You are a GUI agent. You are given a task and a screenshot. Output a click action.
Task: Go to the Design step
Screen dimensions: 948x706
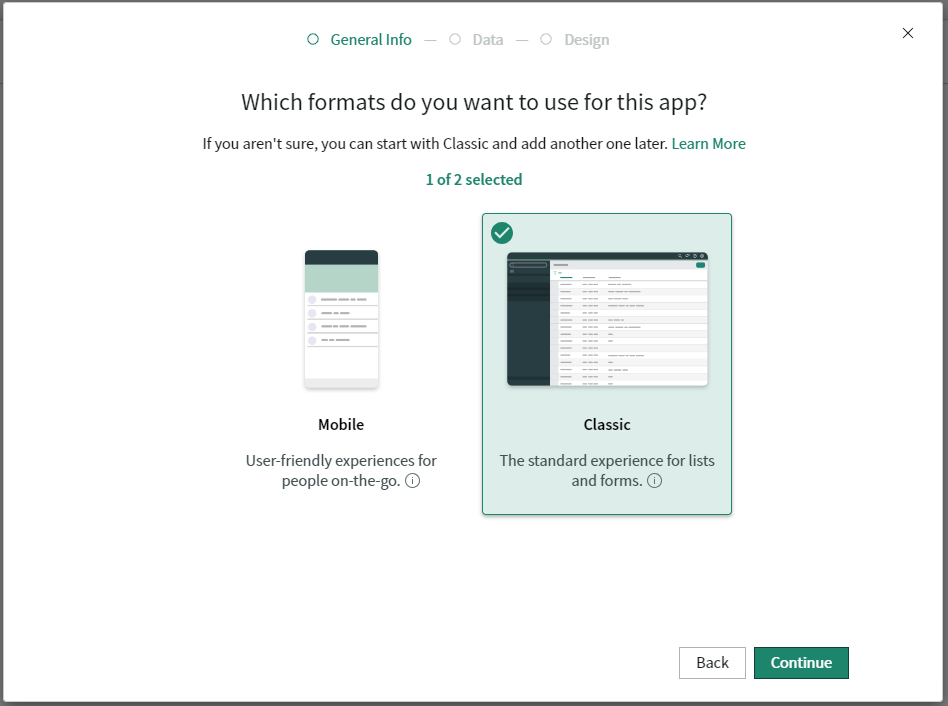[x=575, y=40]
